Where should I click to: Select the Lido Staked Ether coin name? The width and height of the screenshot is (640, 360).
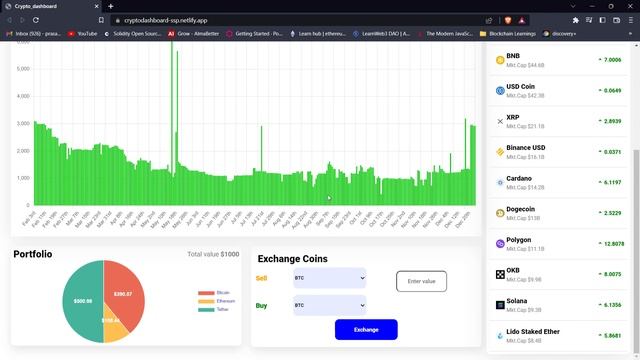533,331
